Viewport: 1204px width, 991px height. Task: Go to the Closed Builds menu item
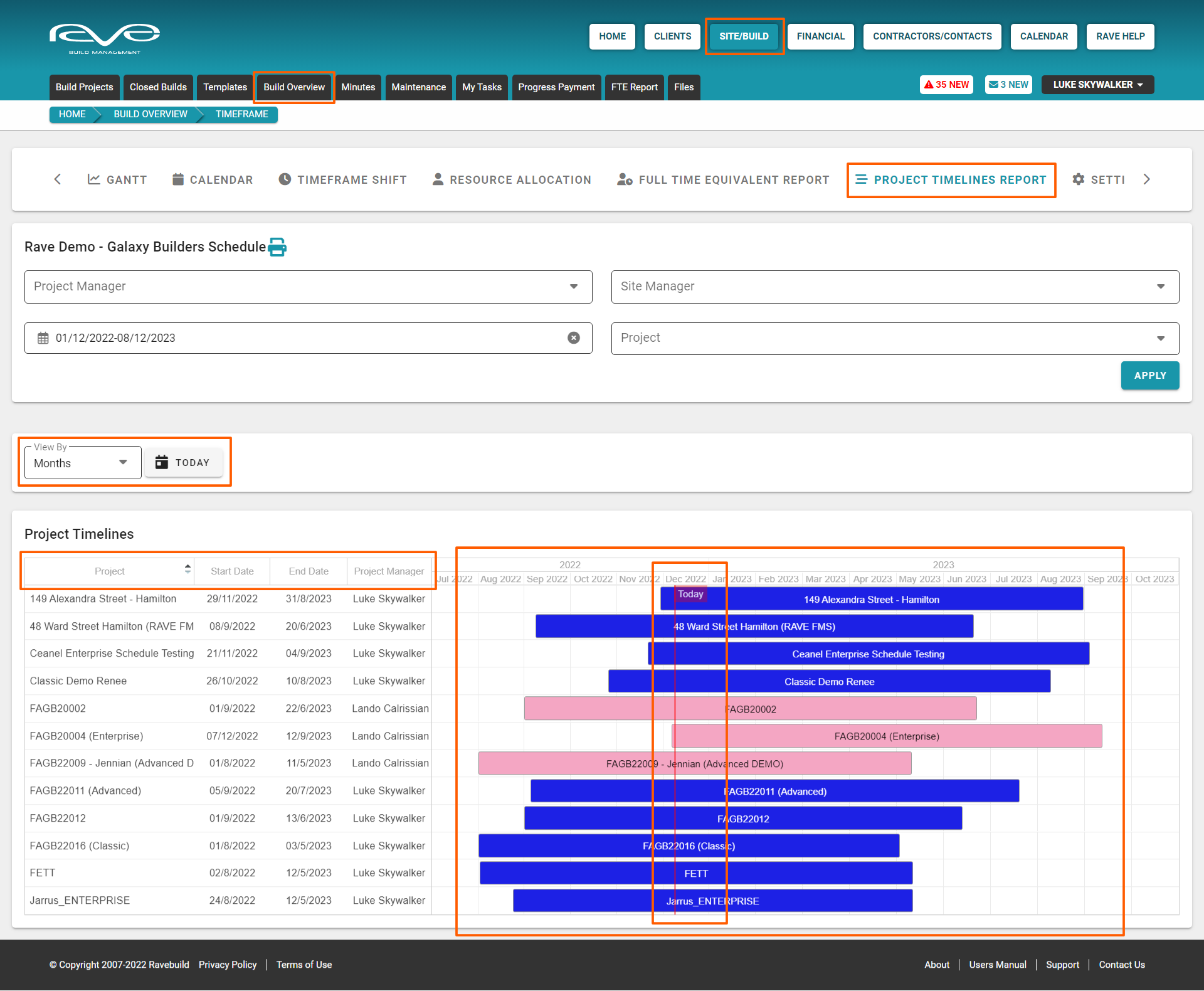pos(158,87)
